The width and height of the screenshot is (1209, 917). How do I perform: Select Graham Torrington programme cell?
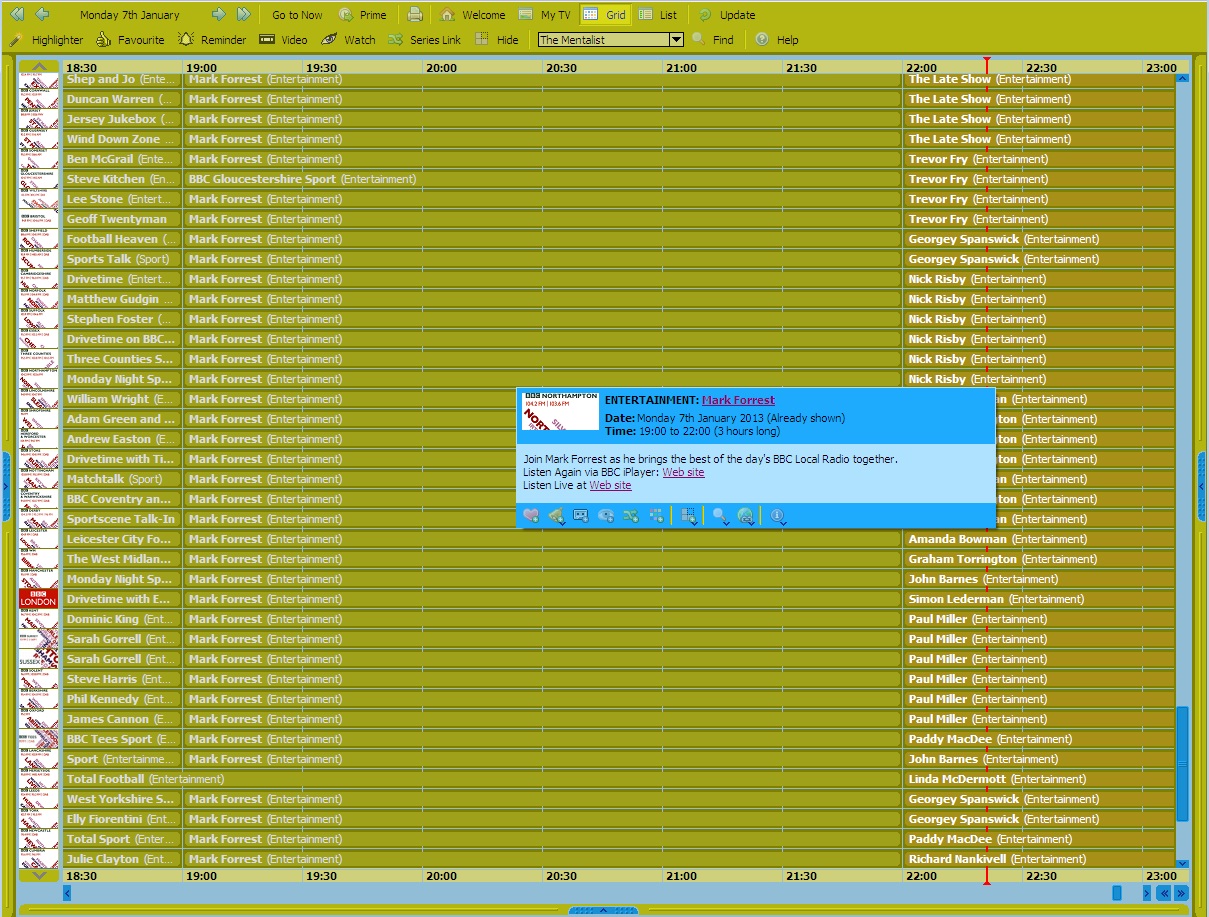coord(1038,559)
